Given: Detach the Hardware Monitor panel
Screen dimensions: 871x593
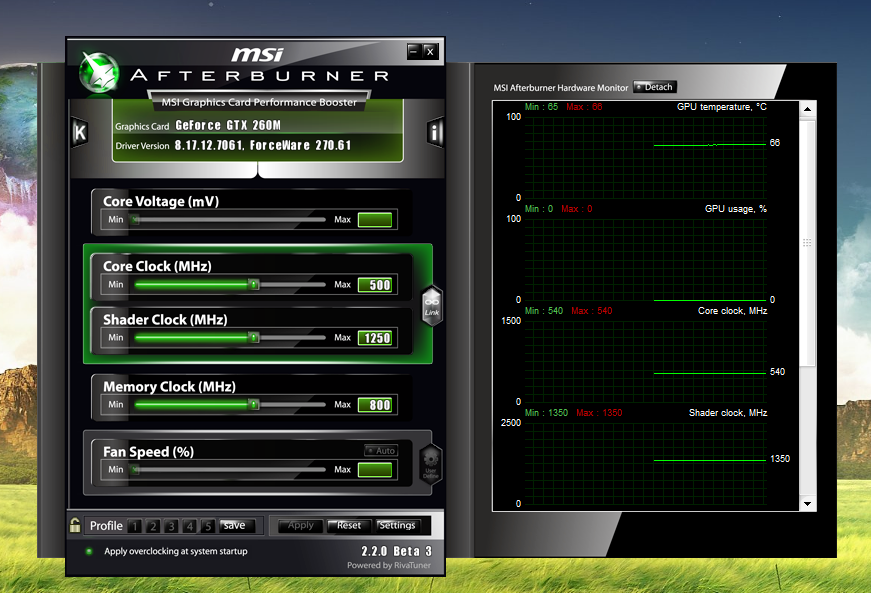Looking at the screenshot, I should tap(654, 87).
